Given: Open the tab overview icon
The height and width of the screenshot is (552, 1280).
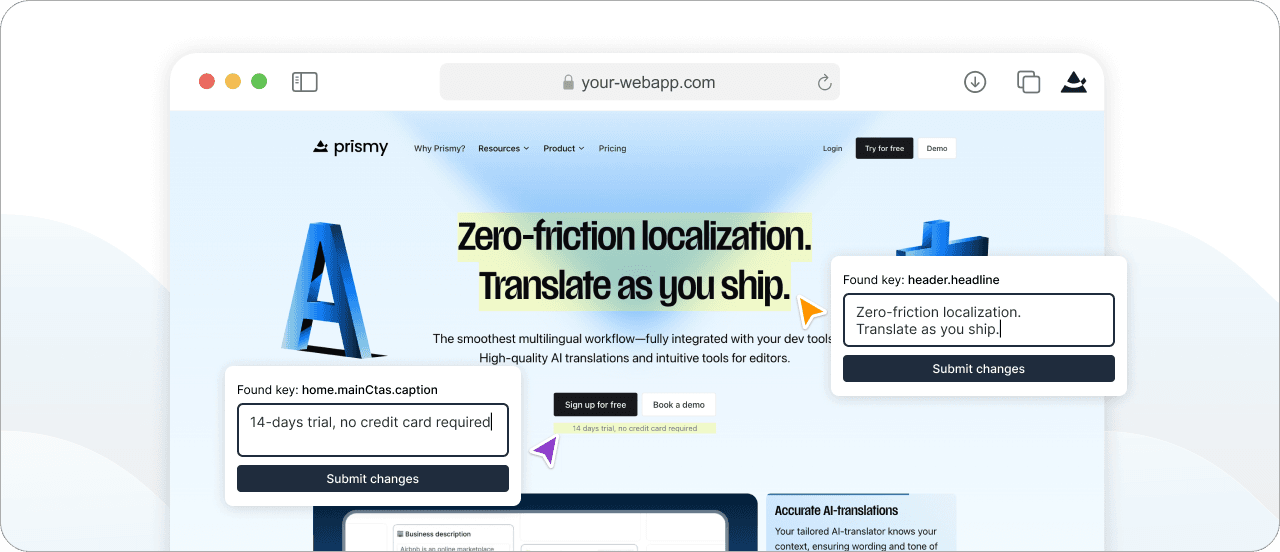Looking at the screenshot, I should tap(1028, 82).
